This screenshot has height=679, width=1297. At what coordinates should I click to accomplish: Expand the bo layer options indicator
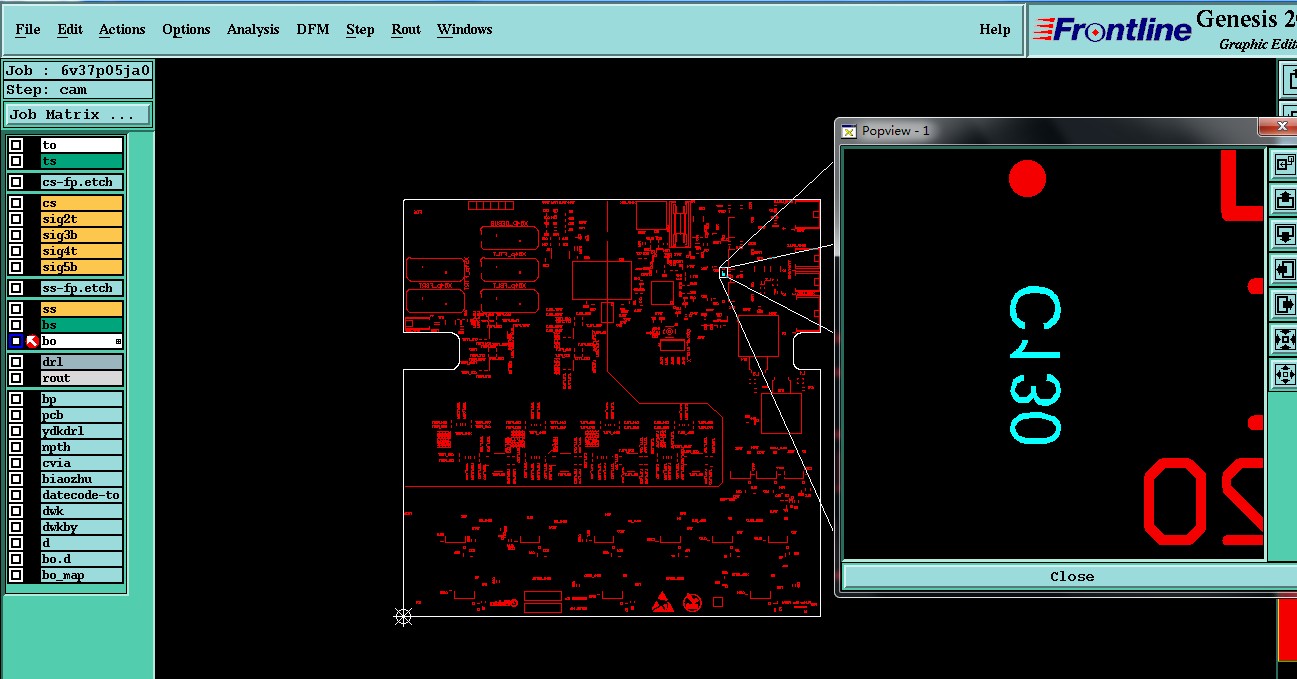coord(118,342)
